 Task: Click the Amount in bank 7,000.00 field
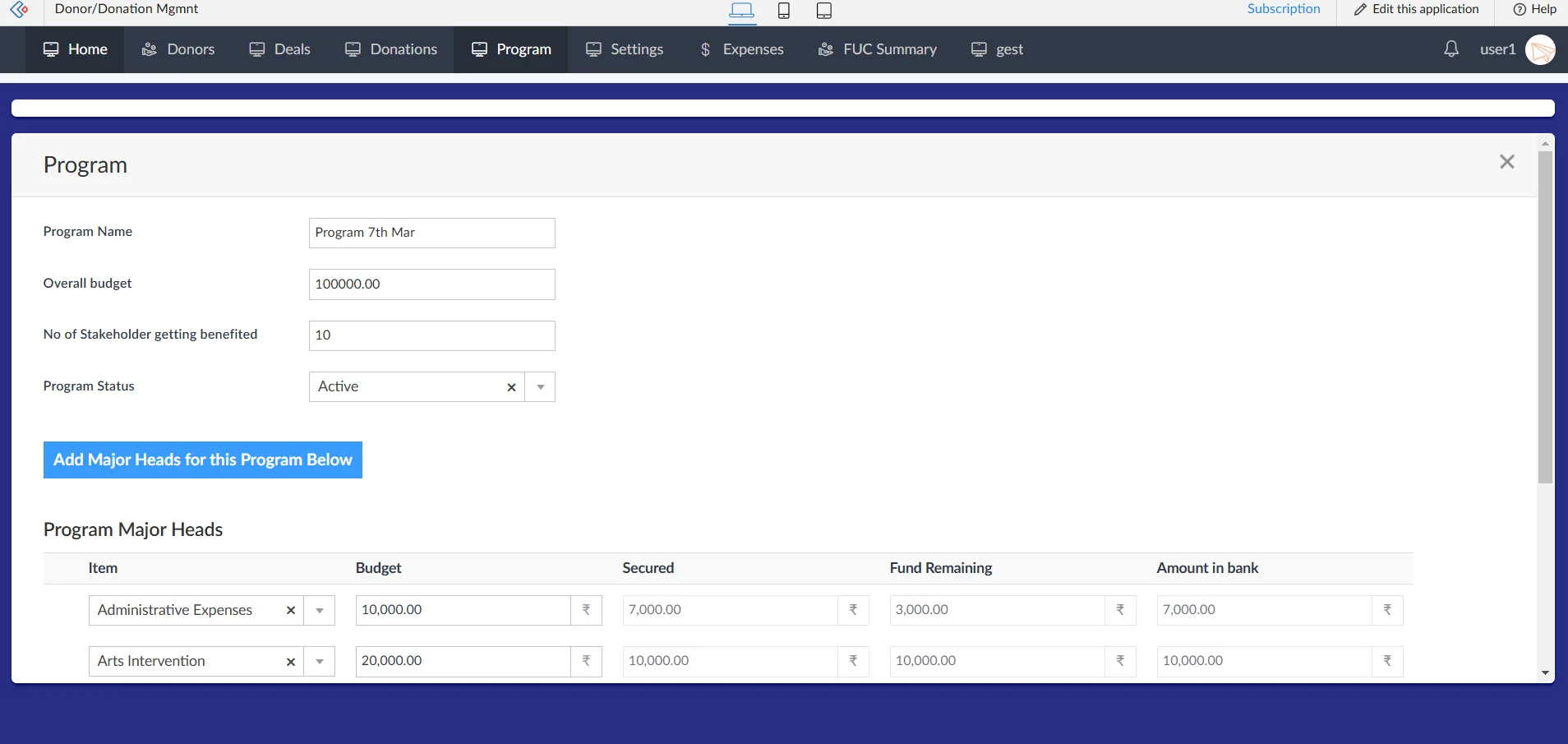[1265, 610]
